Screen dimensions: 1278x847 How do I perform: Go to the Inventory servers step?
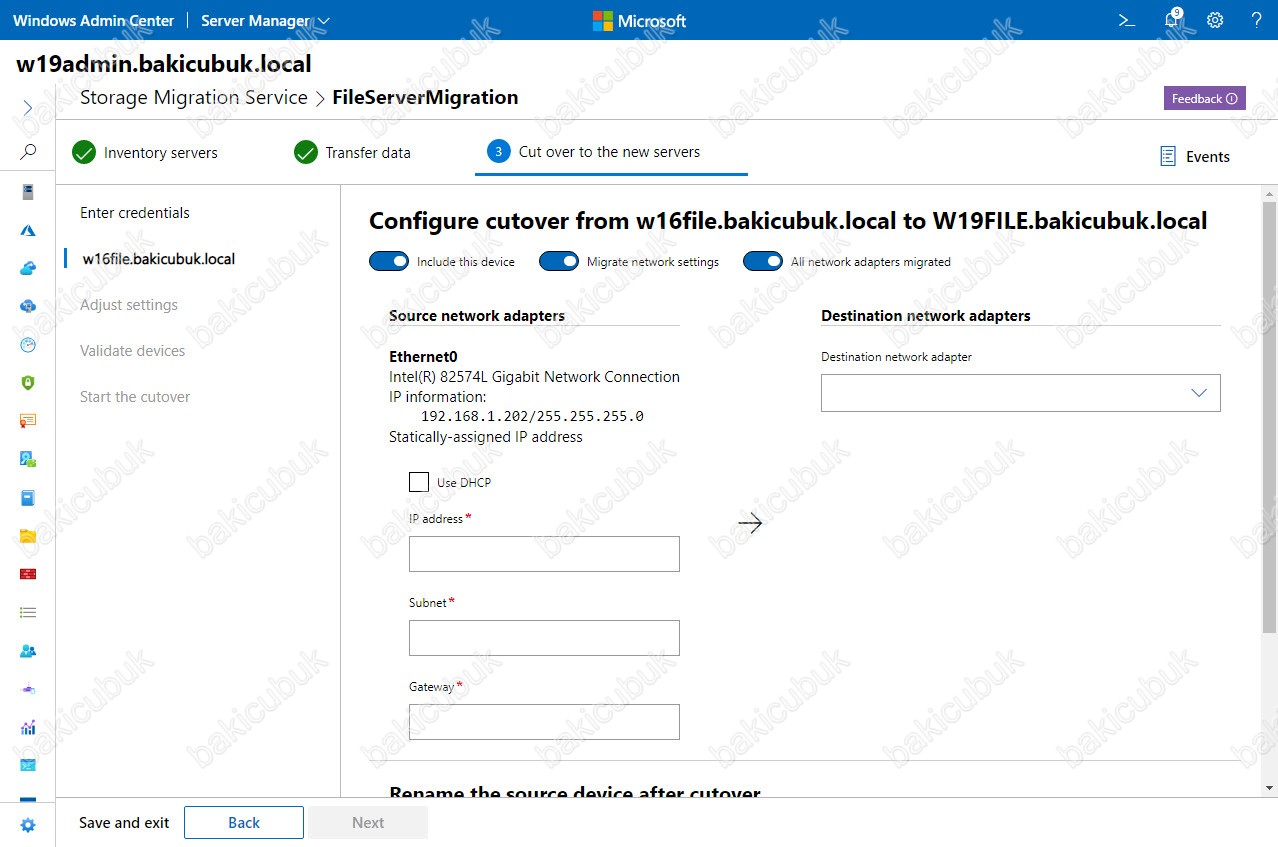(145, 153)
